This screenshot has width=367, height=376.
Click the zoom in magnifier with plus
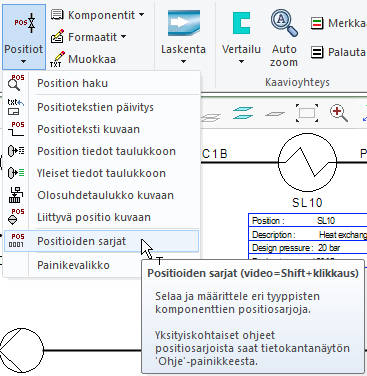click(x=339, y=113)
